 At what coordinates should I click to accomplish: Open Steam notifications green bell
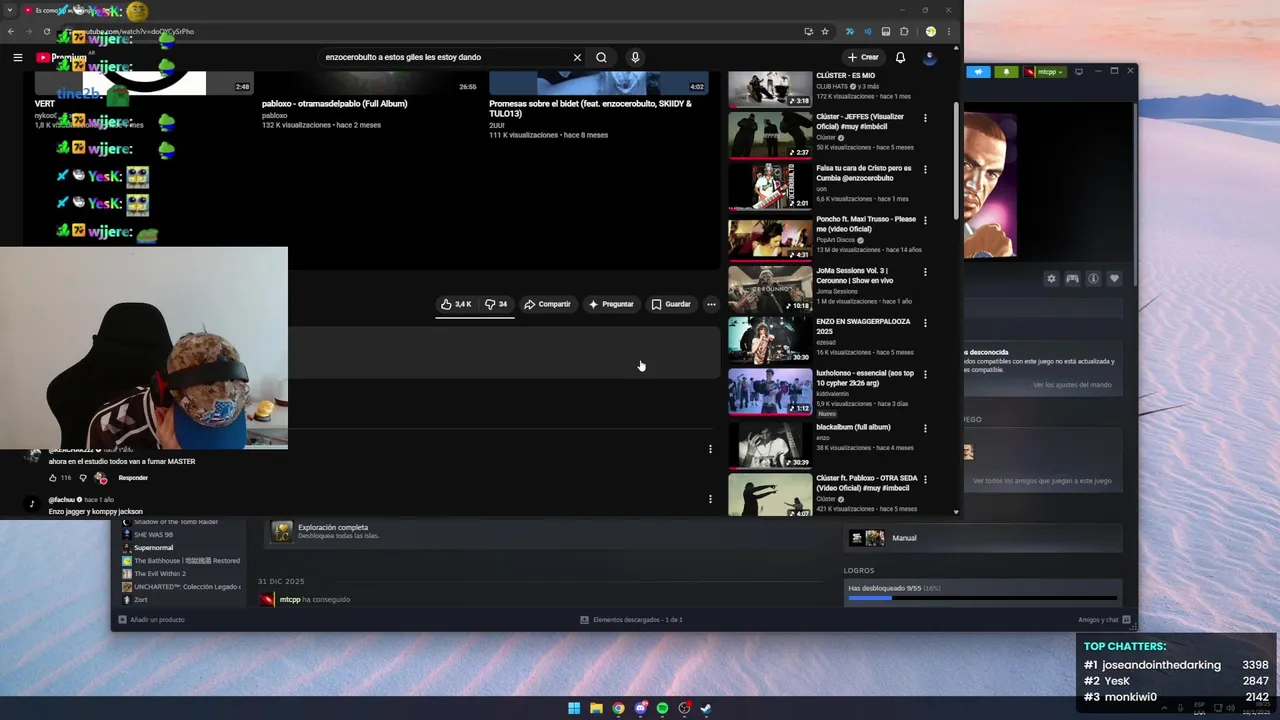[x=1006, y=72]
